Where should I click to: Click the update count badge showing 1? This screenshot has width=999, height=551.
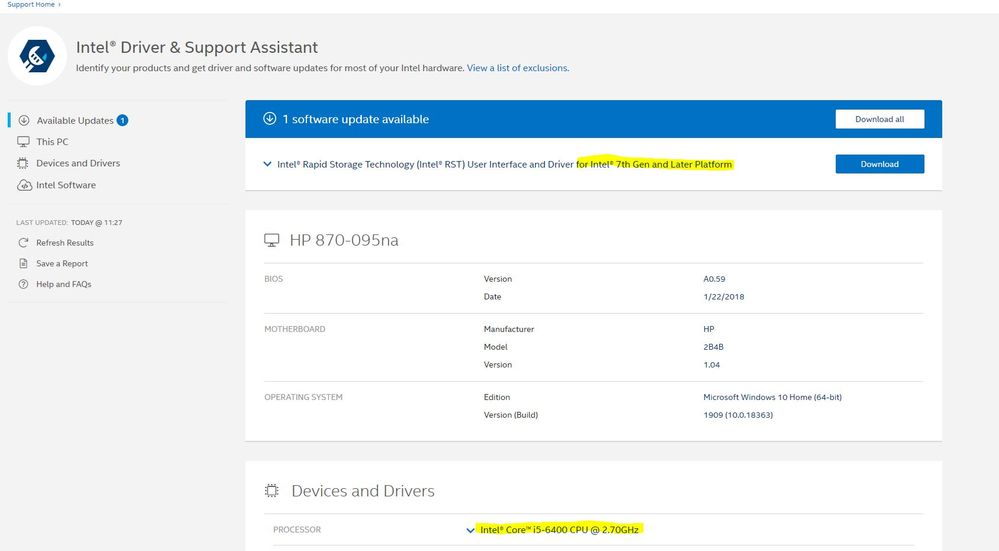point(122,120)
